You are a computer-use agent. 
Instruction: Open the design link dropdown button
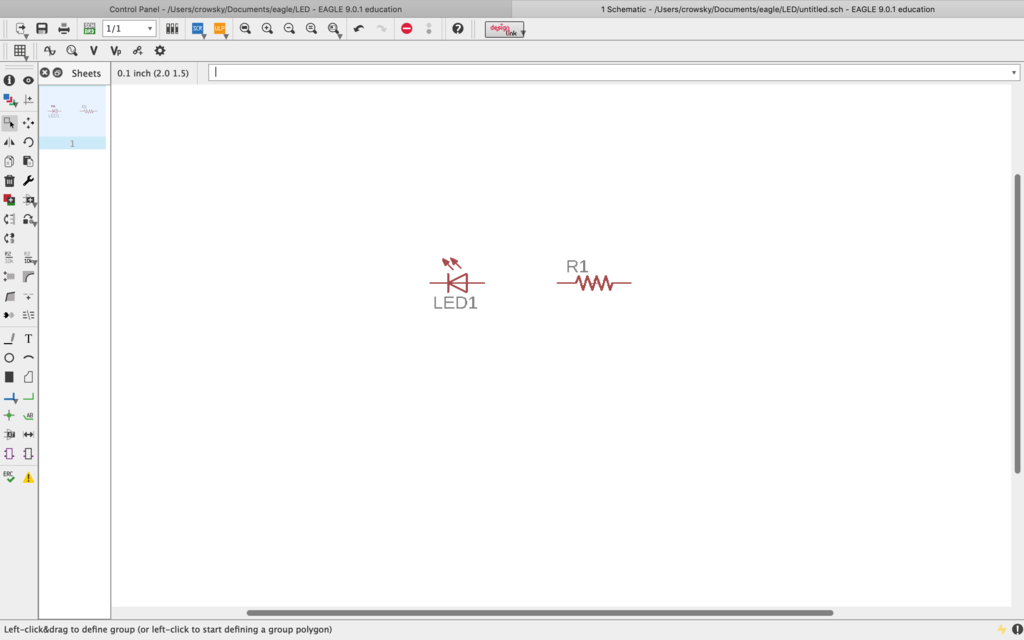(x=505, y=29)
